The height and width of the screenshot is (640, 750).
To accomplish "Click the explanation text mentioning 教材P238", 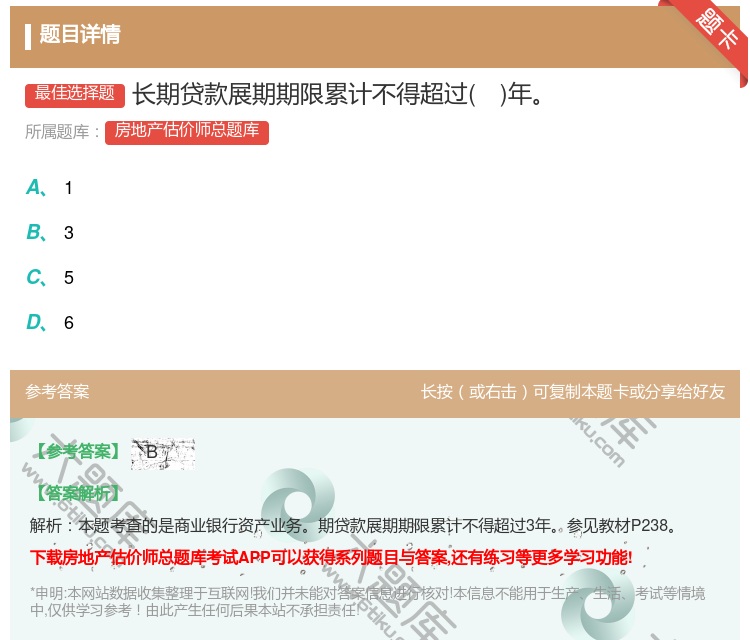I will pos(353,525).
